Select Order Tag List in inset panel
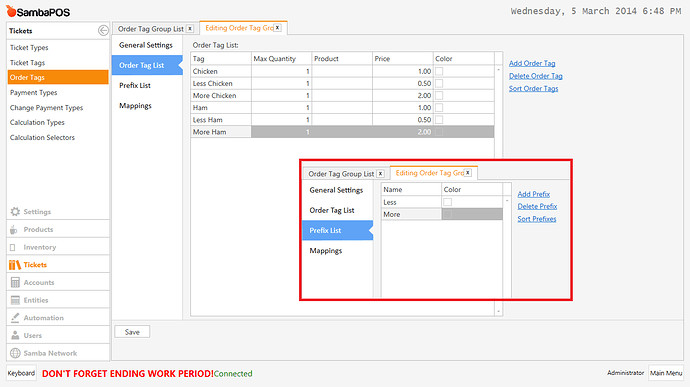Screen dimensions: 690x387 pyautogui.click(x=337, y=210)
